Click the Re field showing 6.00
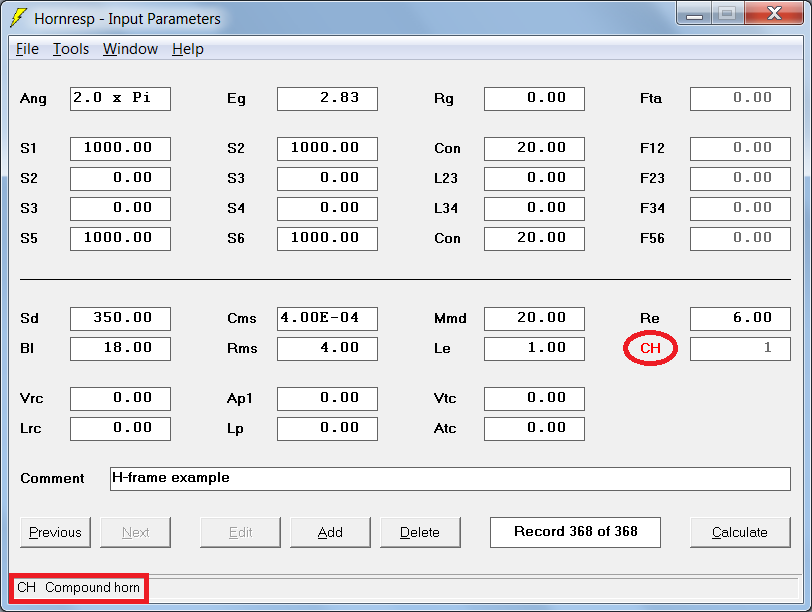The image size is (812, 612). pyautogui.click(x=741, y=318)
